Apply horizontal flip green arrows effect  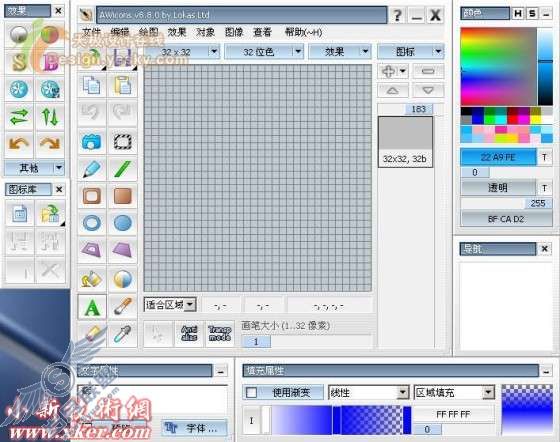[19, 117]
